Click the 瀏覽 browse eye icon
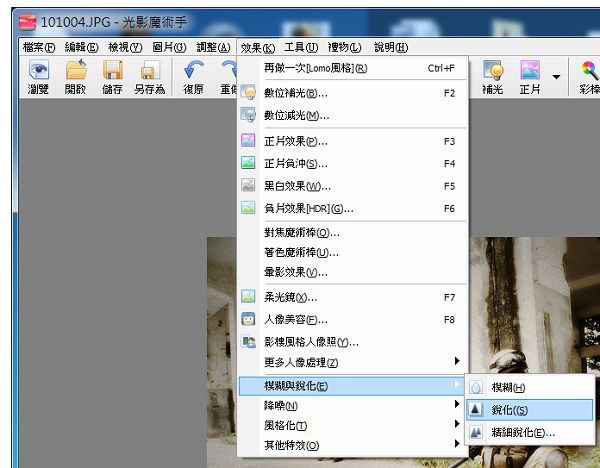The height and width of the screenshot is (468, 600). point(39,70)
